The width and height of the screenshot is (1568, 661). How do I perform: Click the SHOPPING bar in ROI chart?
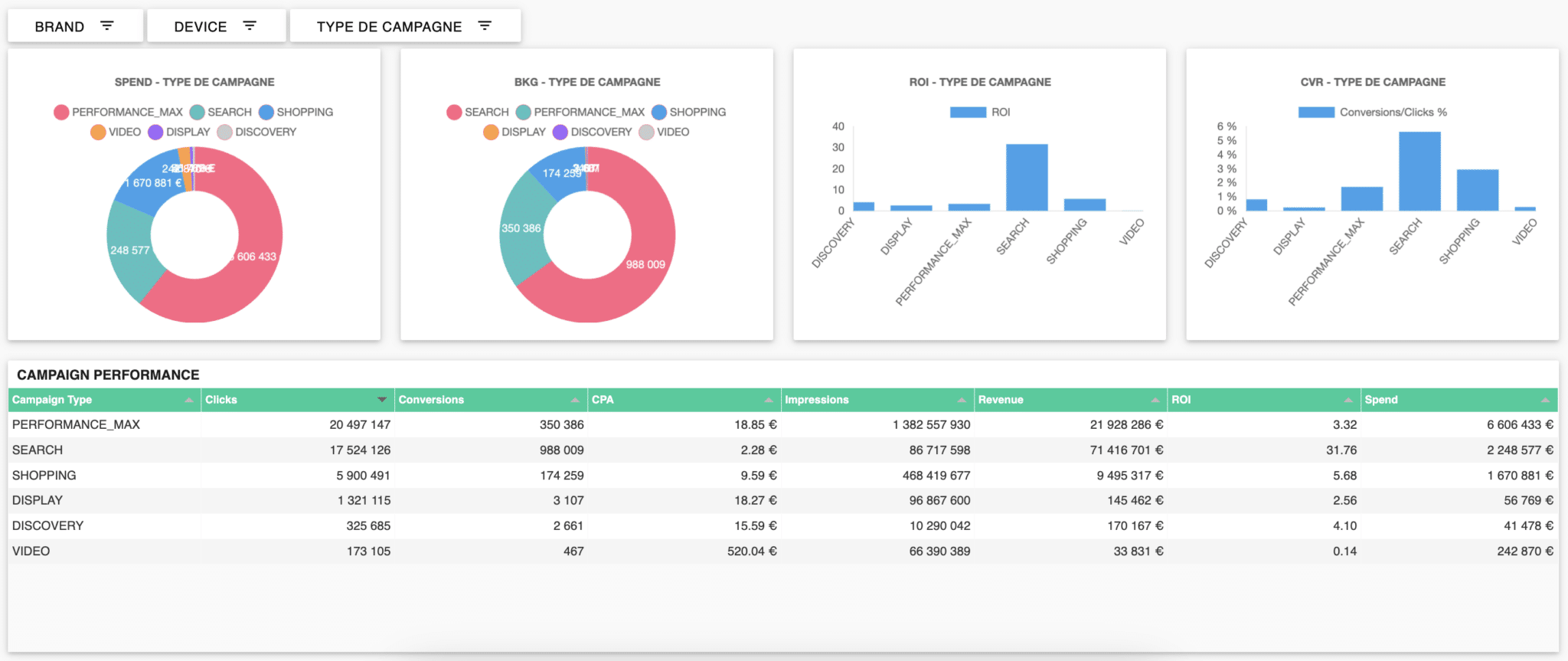point(1084,205)
